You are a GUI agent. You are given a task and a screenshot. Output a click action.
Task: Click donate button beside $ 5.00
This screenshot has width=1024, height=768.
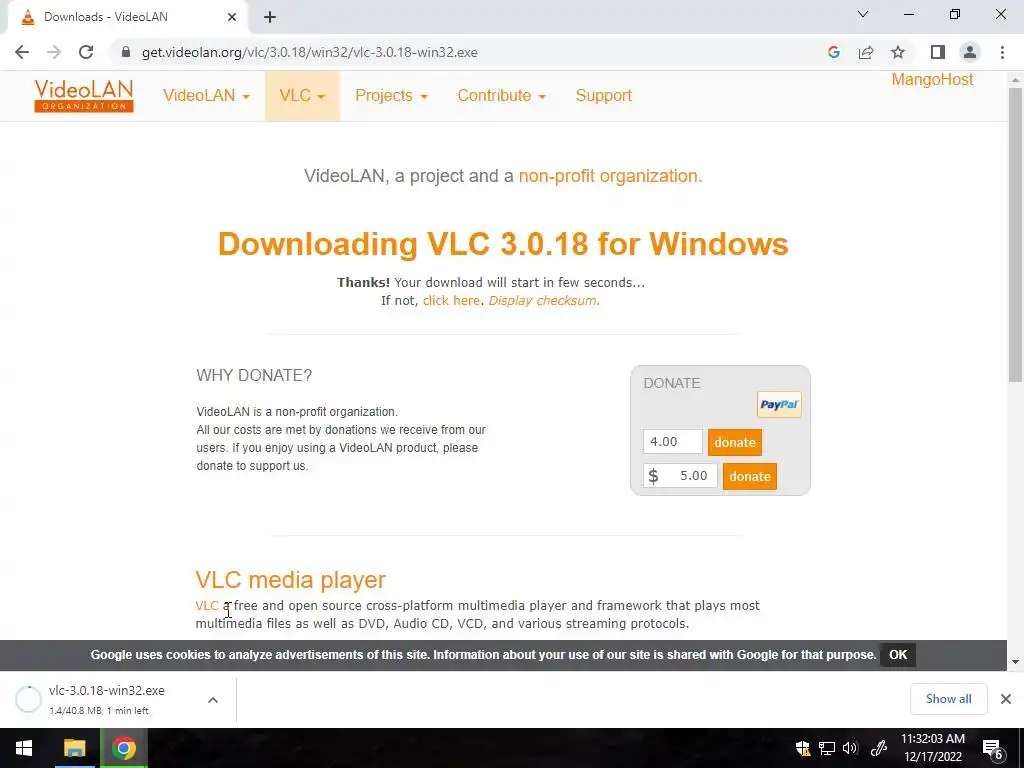pyautogui.click(x=750, y=476)
